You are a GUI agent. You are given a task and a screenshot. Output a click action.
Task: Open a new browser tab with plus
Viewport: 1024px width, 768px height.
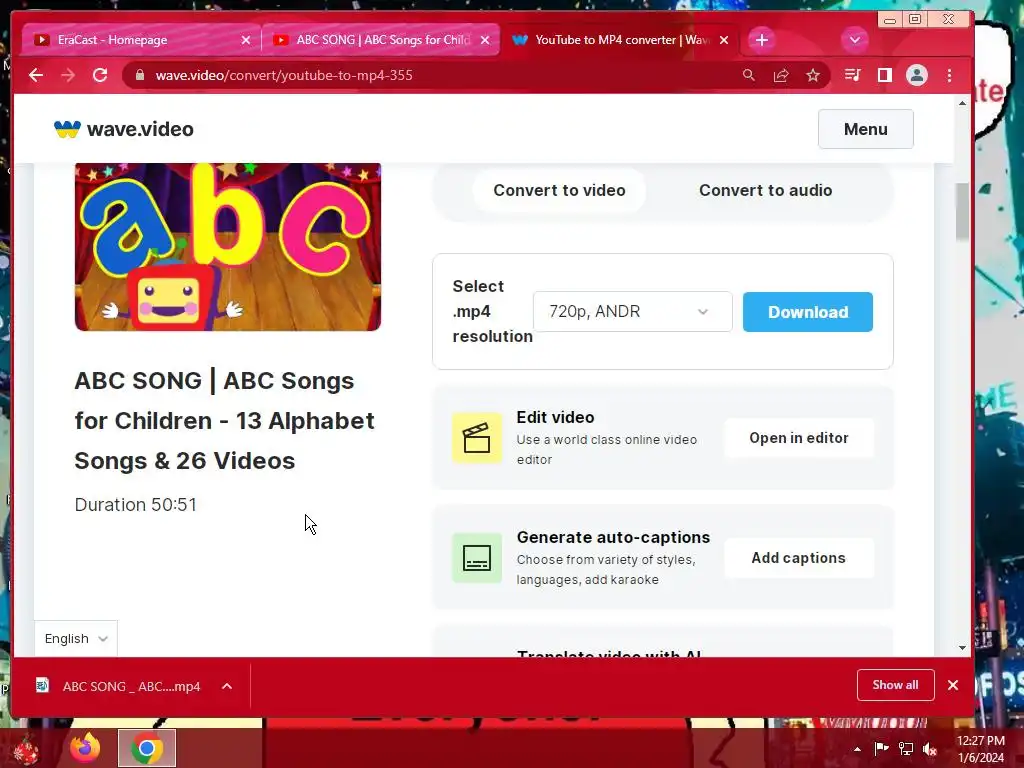pos(761,40)
